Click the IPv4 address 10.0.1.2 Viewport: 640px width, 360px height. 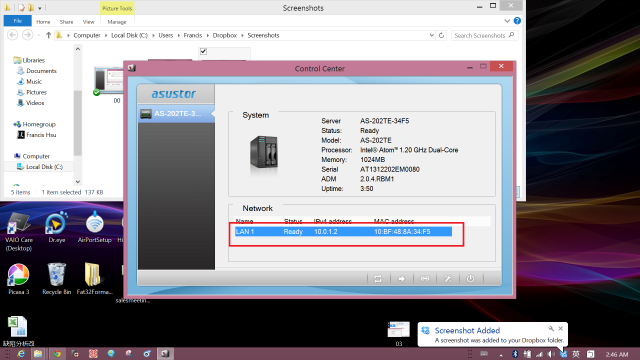tap(326, 231)
